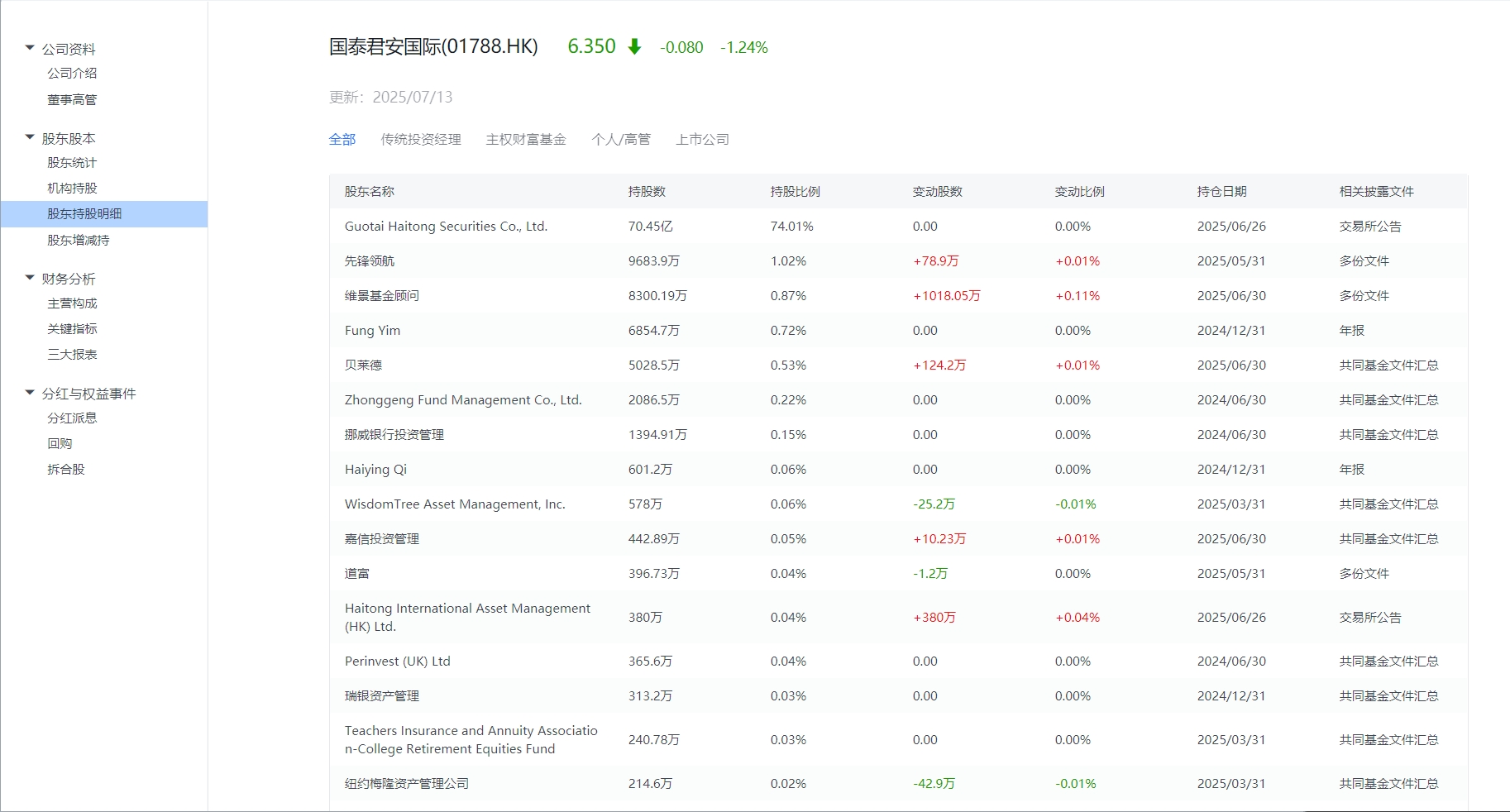Switch to the 上市公司 tab
This screenshot has height=812, width=1510.
point(702,140)
